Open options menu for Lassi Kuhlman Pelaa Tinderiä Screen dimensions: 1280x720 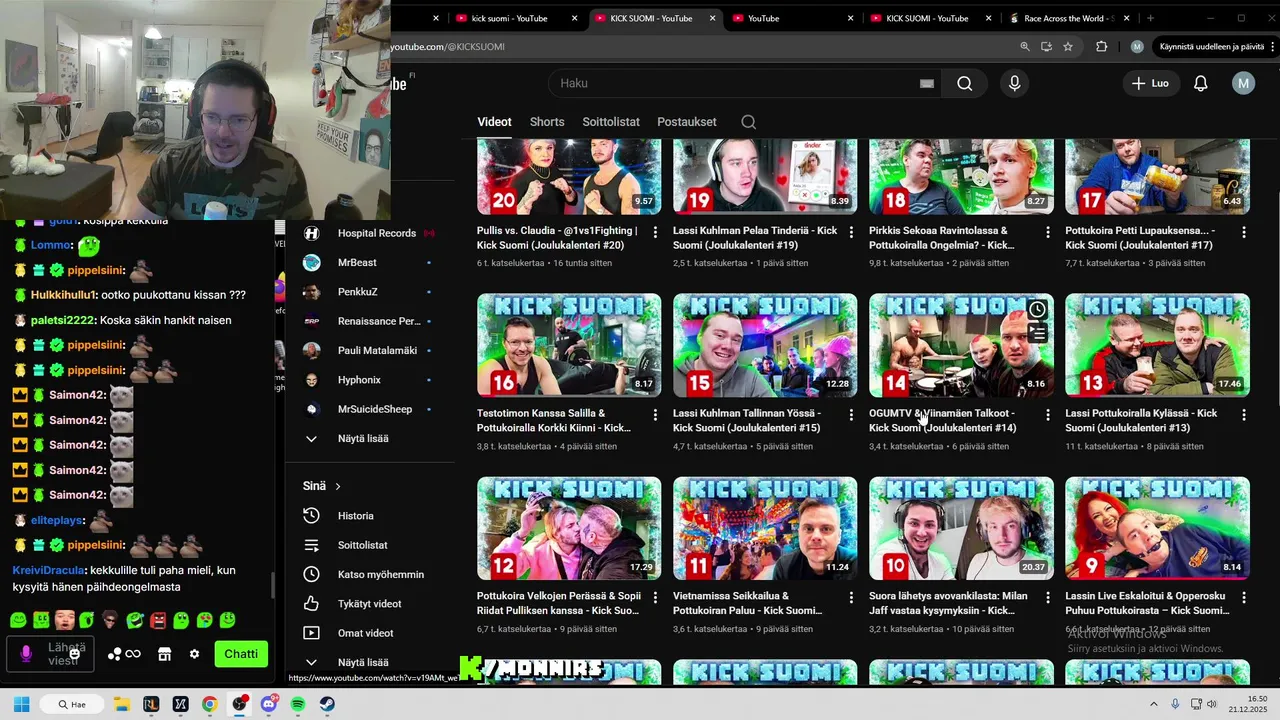point(851,232)
